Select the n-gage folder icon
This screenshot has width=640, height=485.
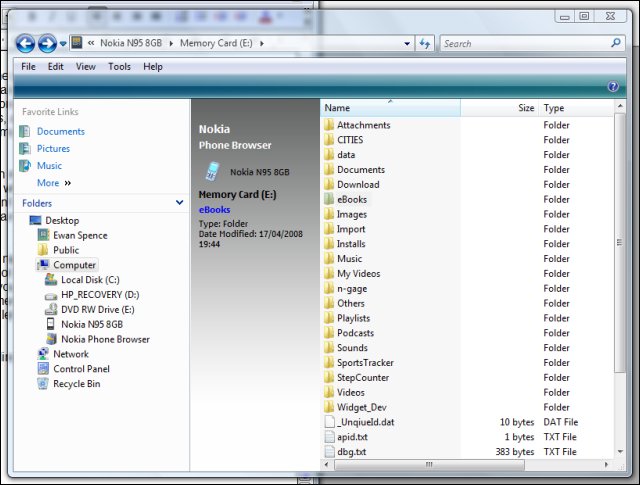329,289
